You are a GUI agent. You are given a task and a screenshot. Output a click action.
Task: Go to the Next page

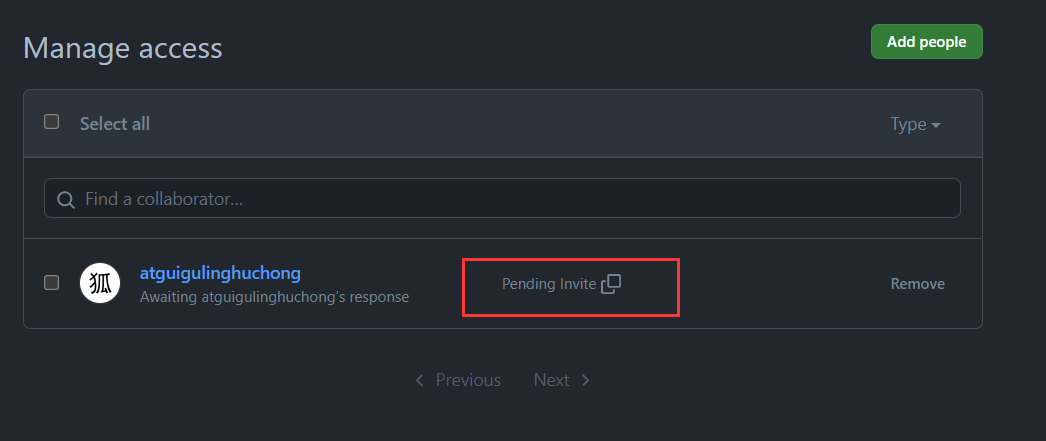562,380
